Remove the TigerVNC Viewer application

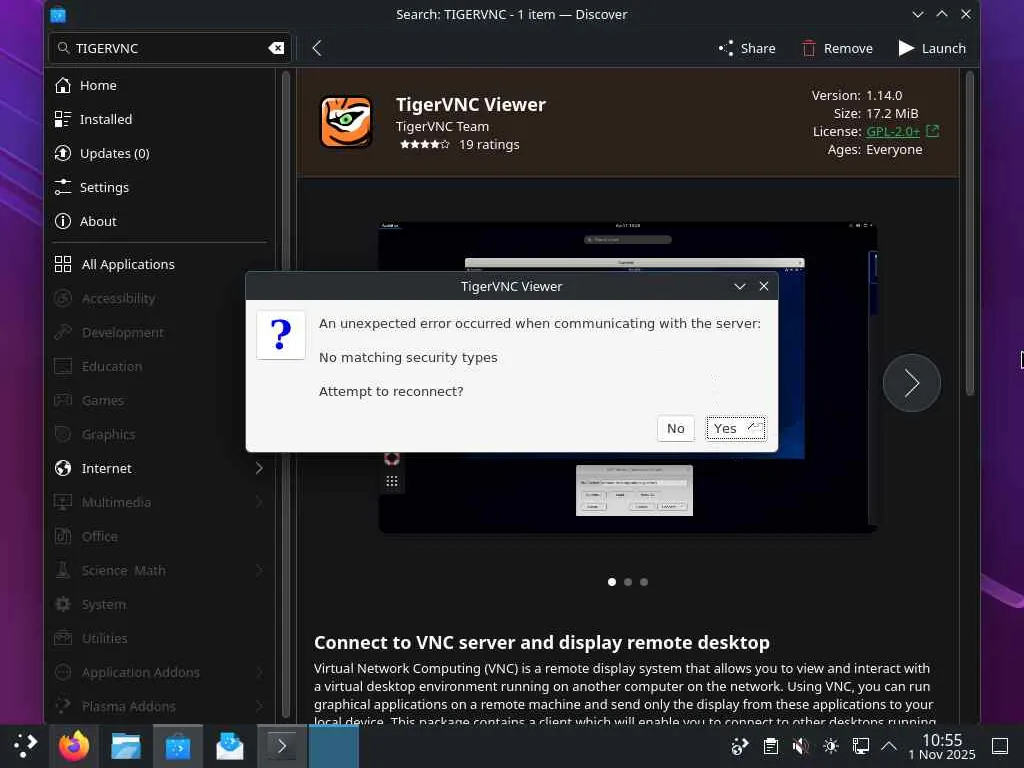click(837, 48)
